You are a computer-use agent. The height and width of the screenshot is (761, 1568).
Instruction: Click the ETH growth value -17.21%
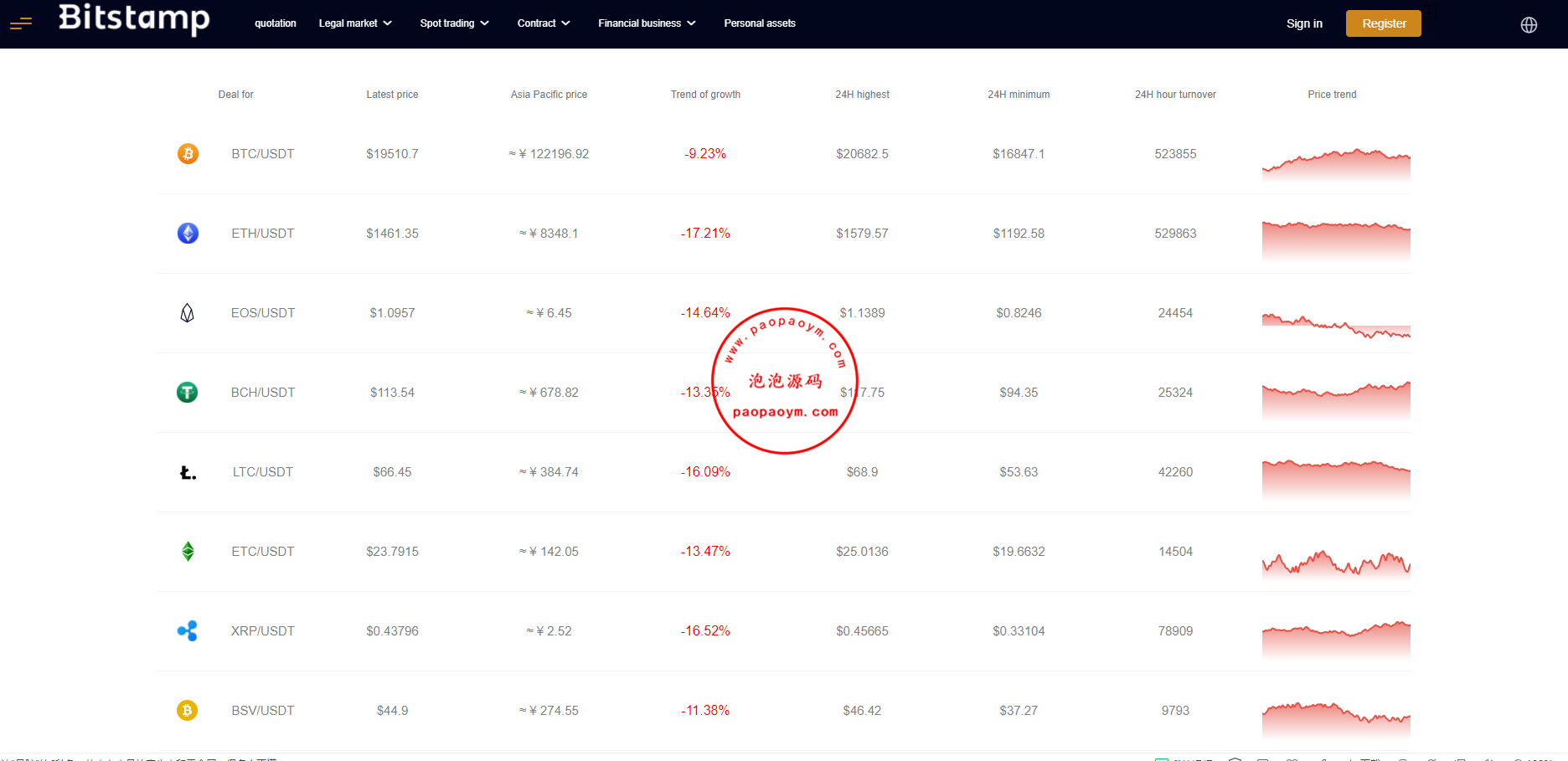[705, 234]
